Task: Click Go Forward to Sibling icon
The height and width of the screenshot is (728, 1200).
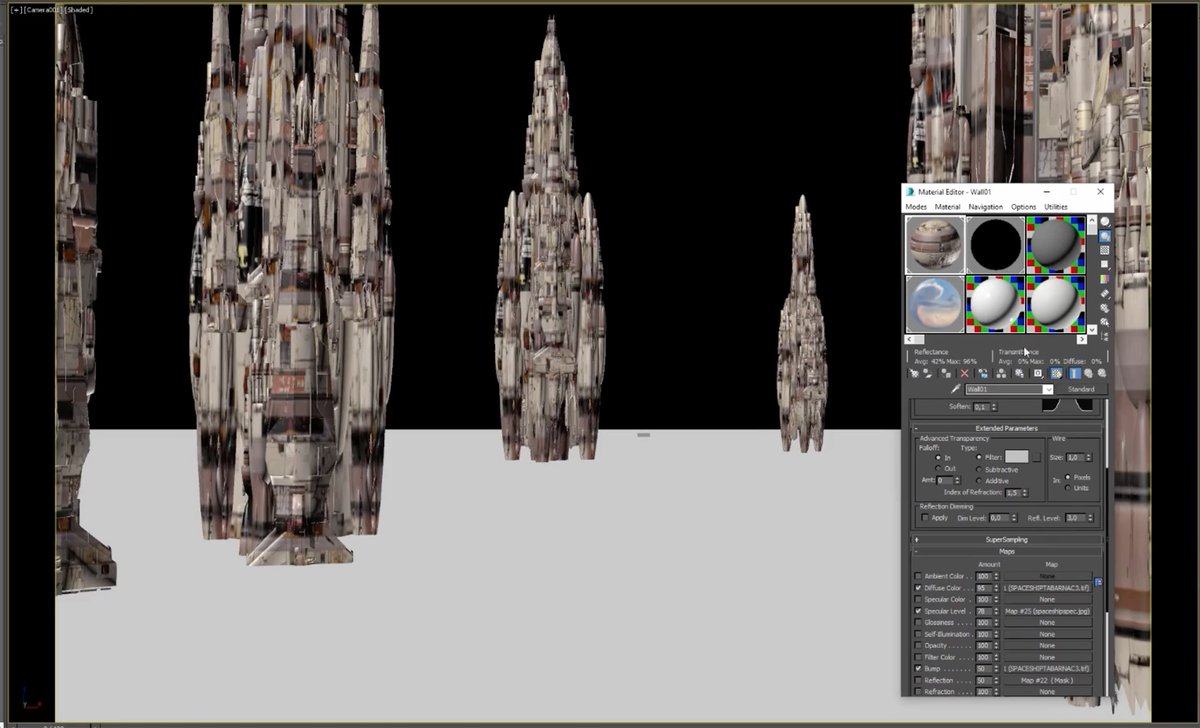Action: click(x=1101, y=373)
